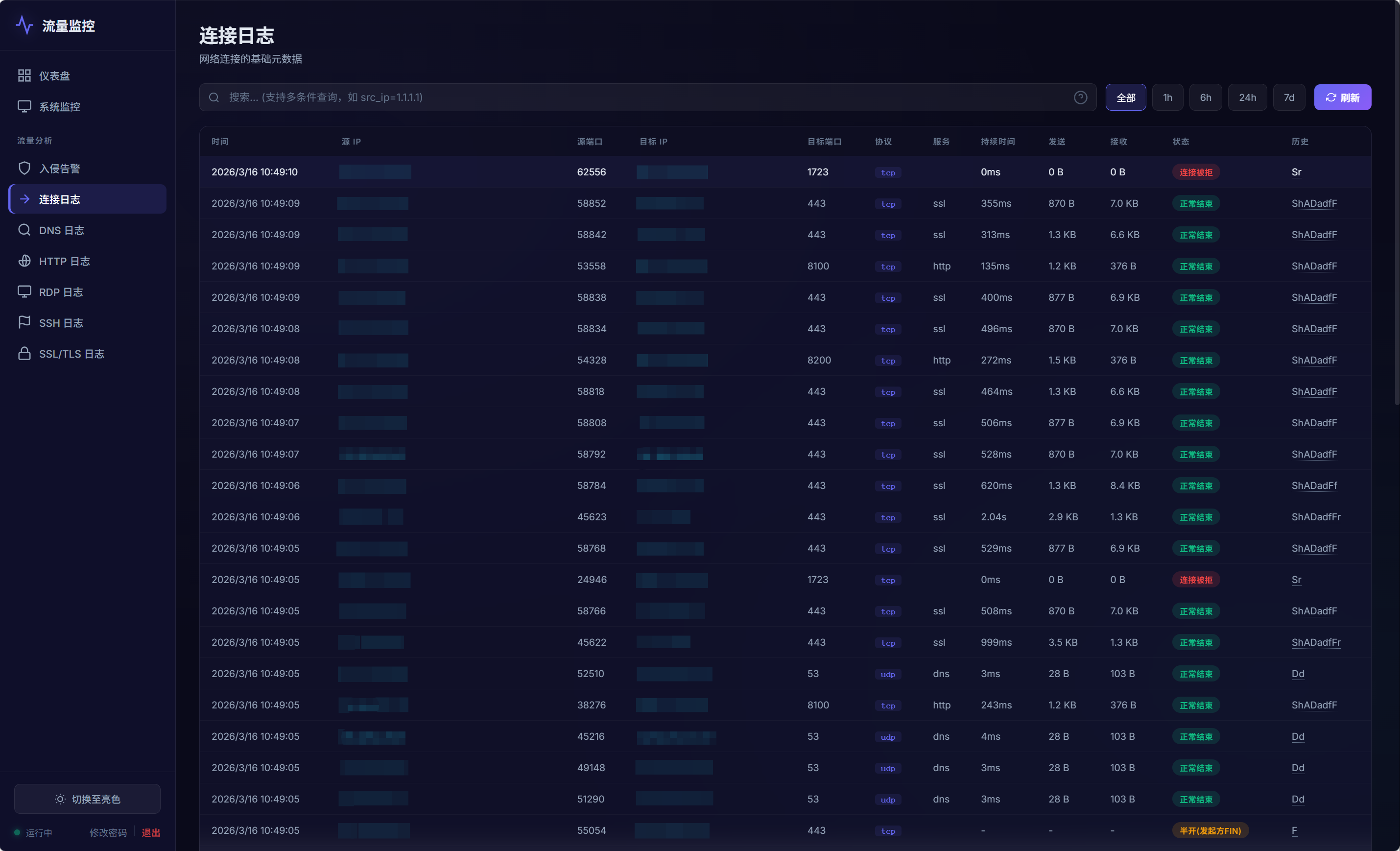Click the flag icon for SSH 日志

pos(24,322)
